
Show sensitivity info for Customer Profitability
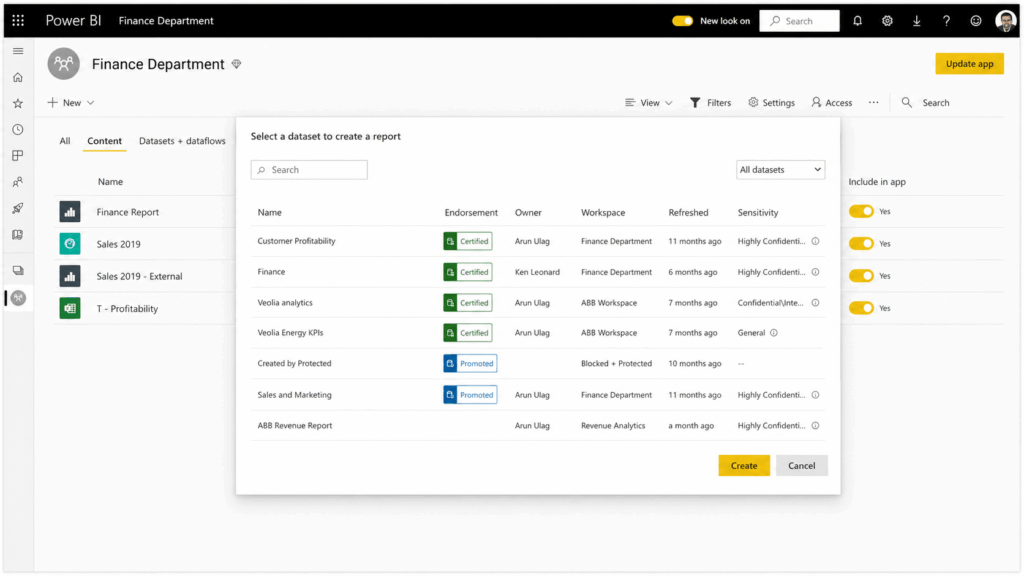click(816, 241)
